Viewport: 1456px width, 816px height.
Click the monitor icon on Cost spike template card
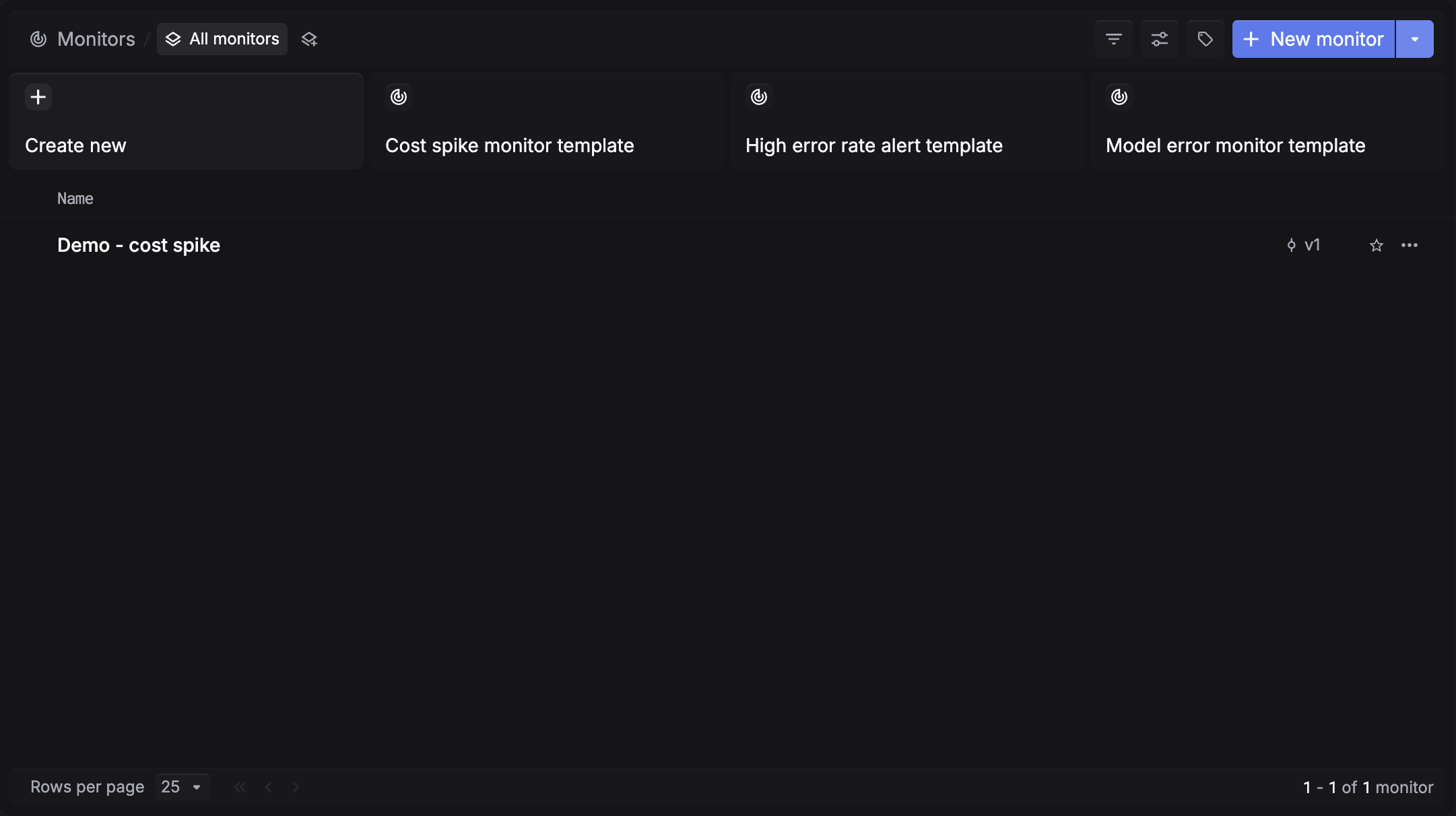pos(398,96)
